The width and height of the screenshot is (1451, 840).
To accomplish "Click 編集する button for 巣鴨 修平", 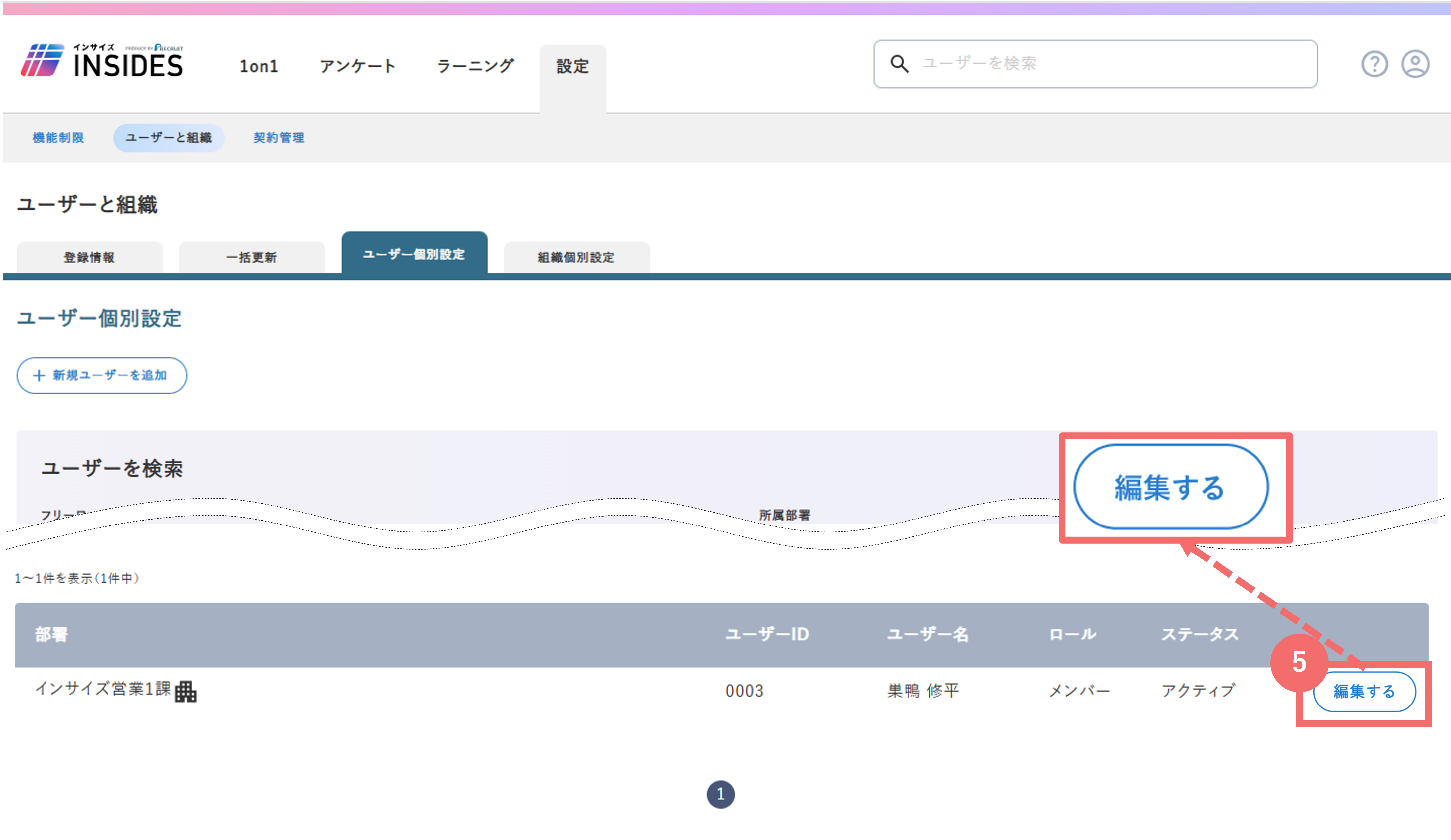I will 1364,691.
